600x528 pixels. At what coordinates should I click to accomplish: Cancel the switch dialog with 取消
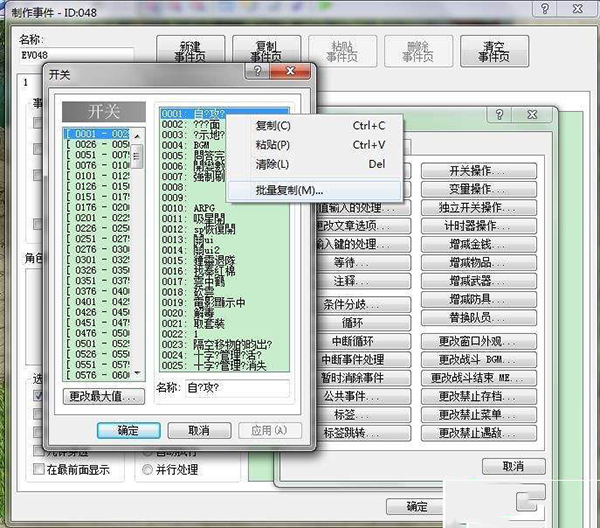click(199, 430)
